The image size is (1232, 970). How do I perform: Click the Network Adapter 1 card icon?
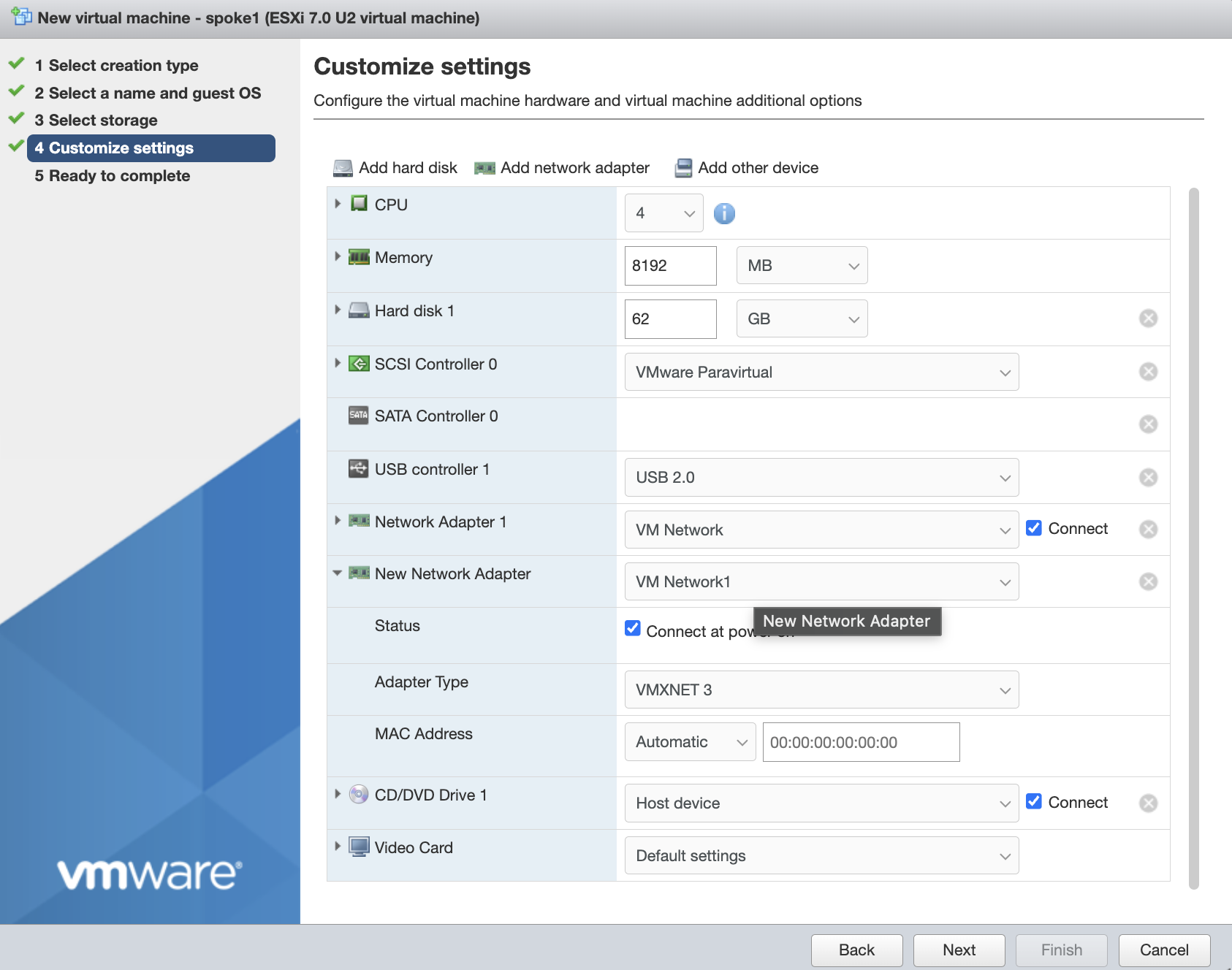pos(359,521)
